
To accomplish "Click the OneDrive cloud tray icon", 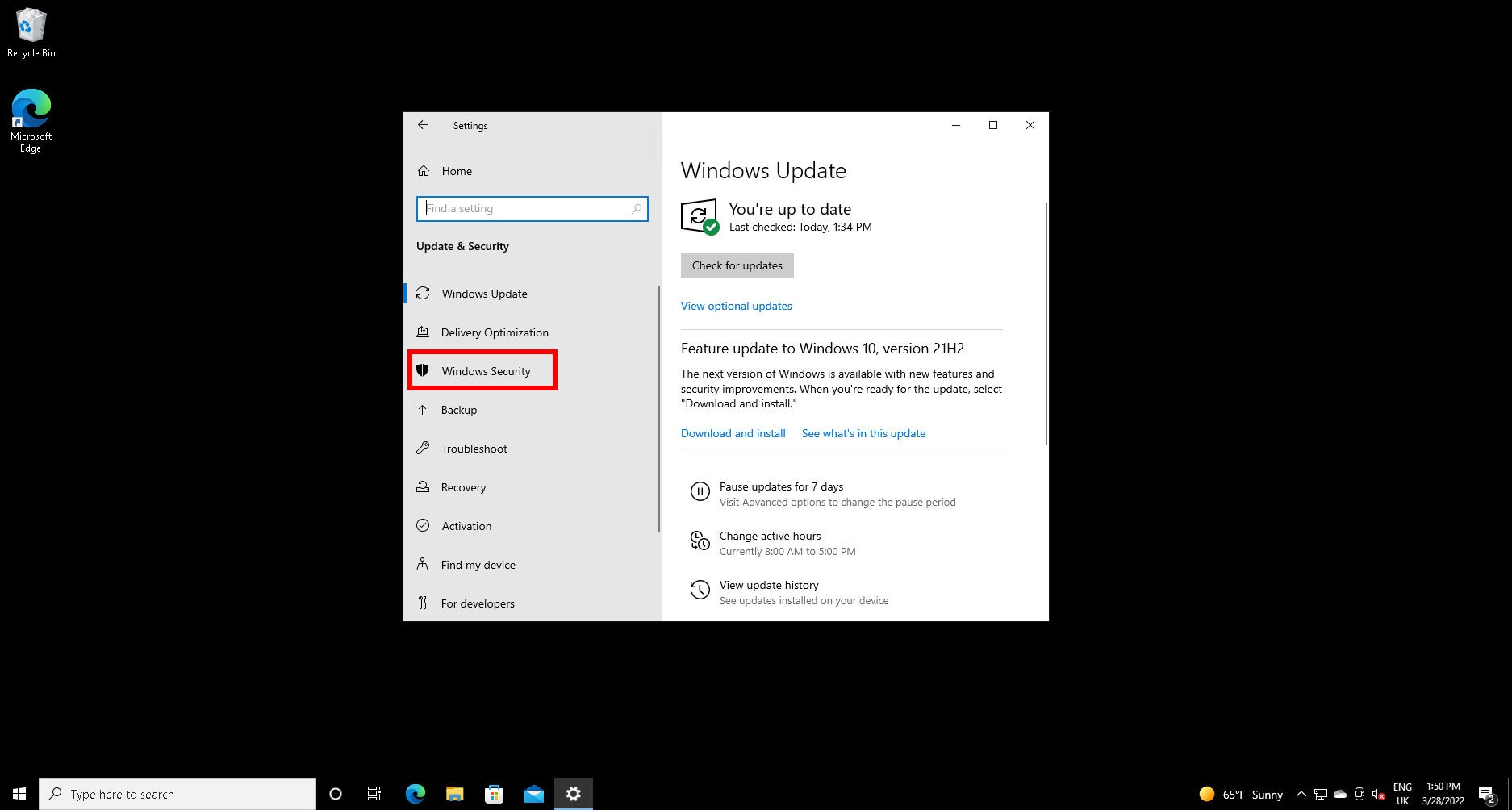I will [x=1340, y=794].
